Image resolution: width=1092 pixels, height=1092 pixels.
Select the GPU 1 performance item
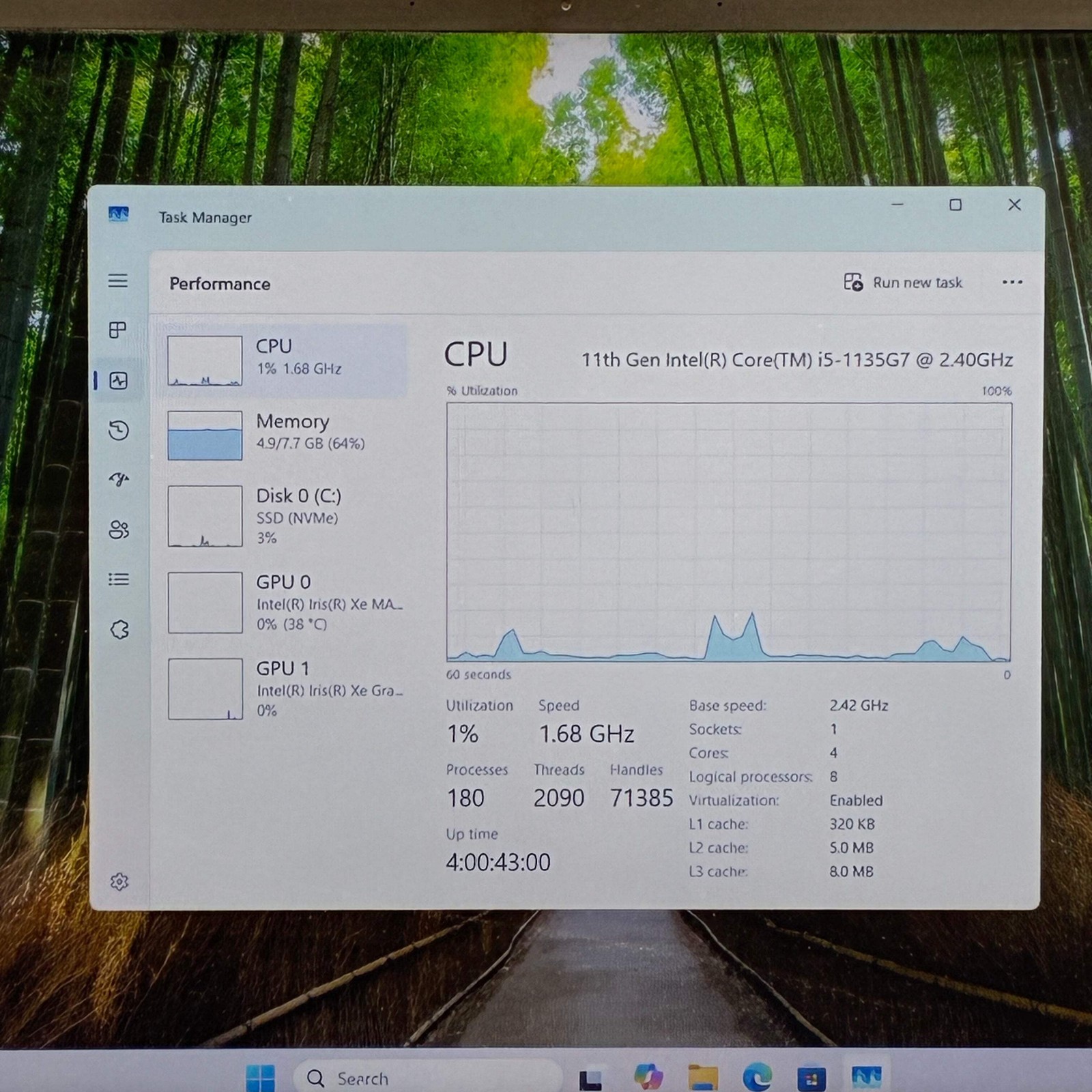point(286,689)
